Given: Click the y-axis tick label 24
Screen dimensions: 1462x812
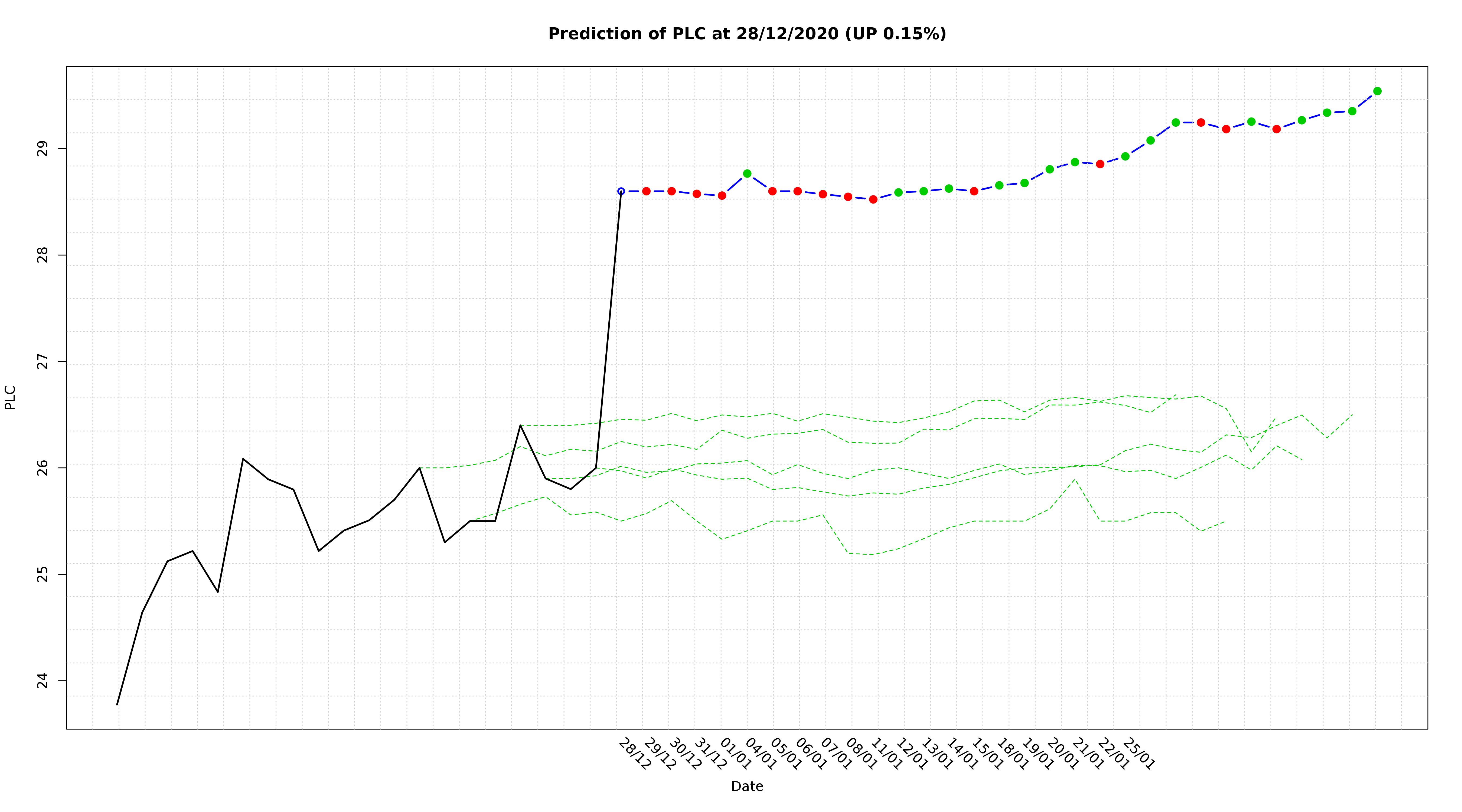Looking at the screenshot, I should tap(42, 680).
